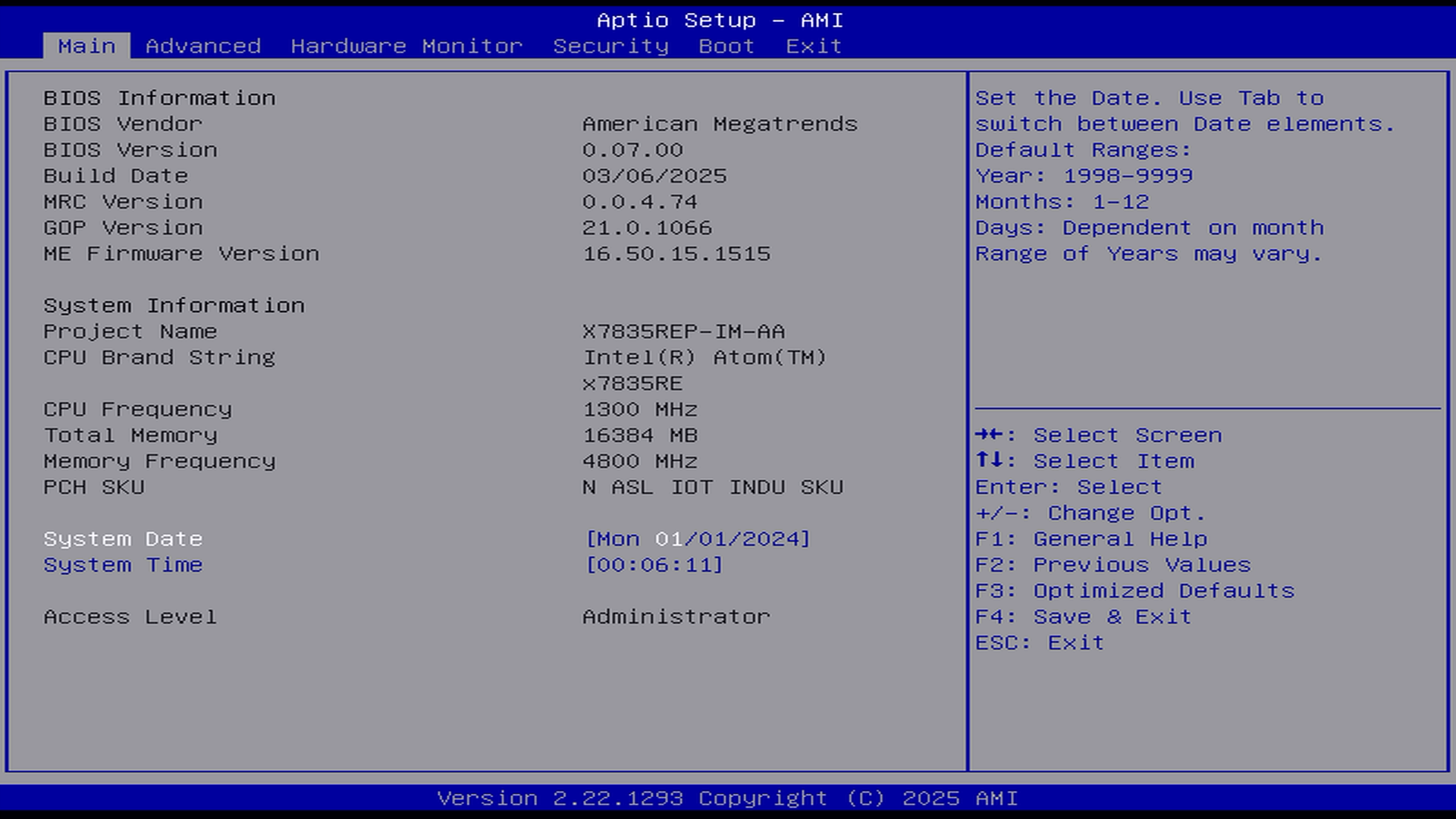Click the up-down arrows Select Item icon
Viewport: 1456px width, 819px height.
point(990,460)
